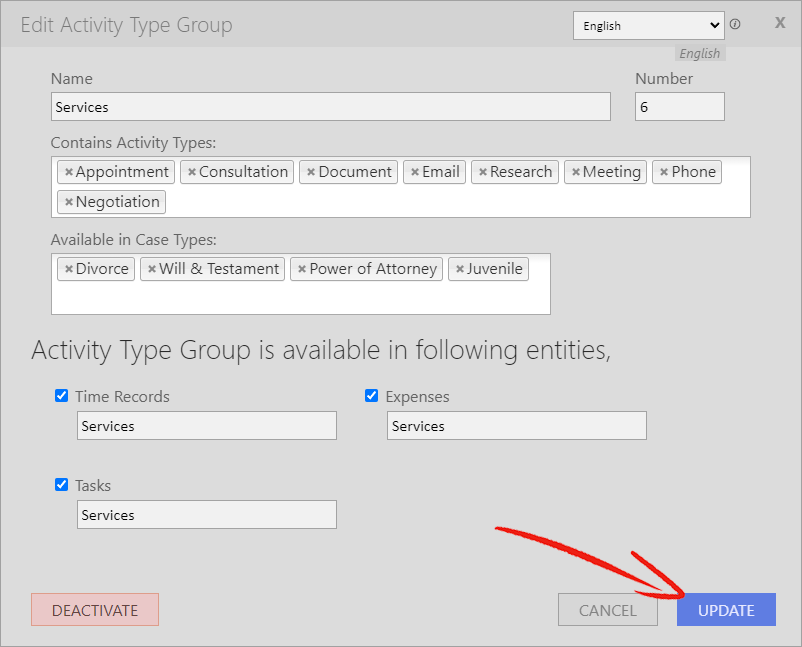Select the Negotiation tag text

[x=118, y=202]
